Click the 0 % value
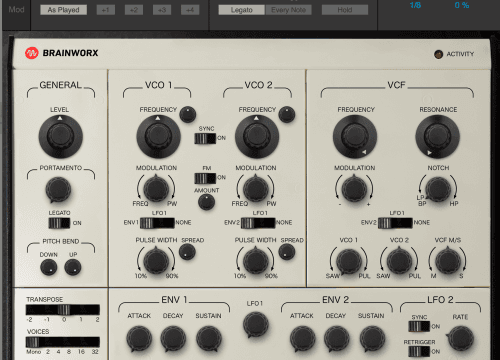500x360 pixels. point(462,5)
